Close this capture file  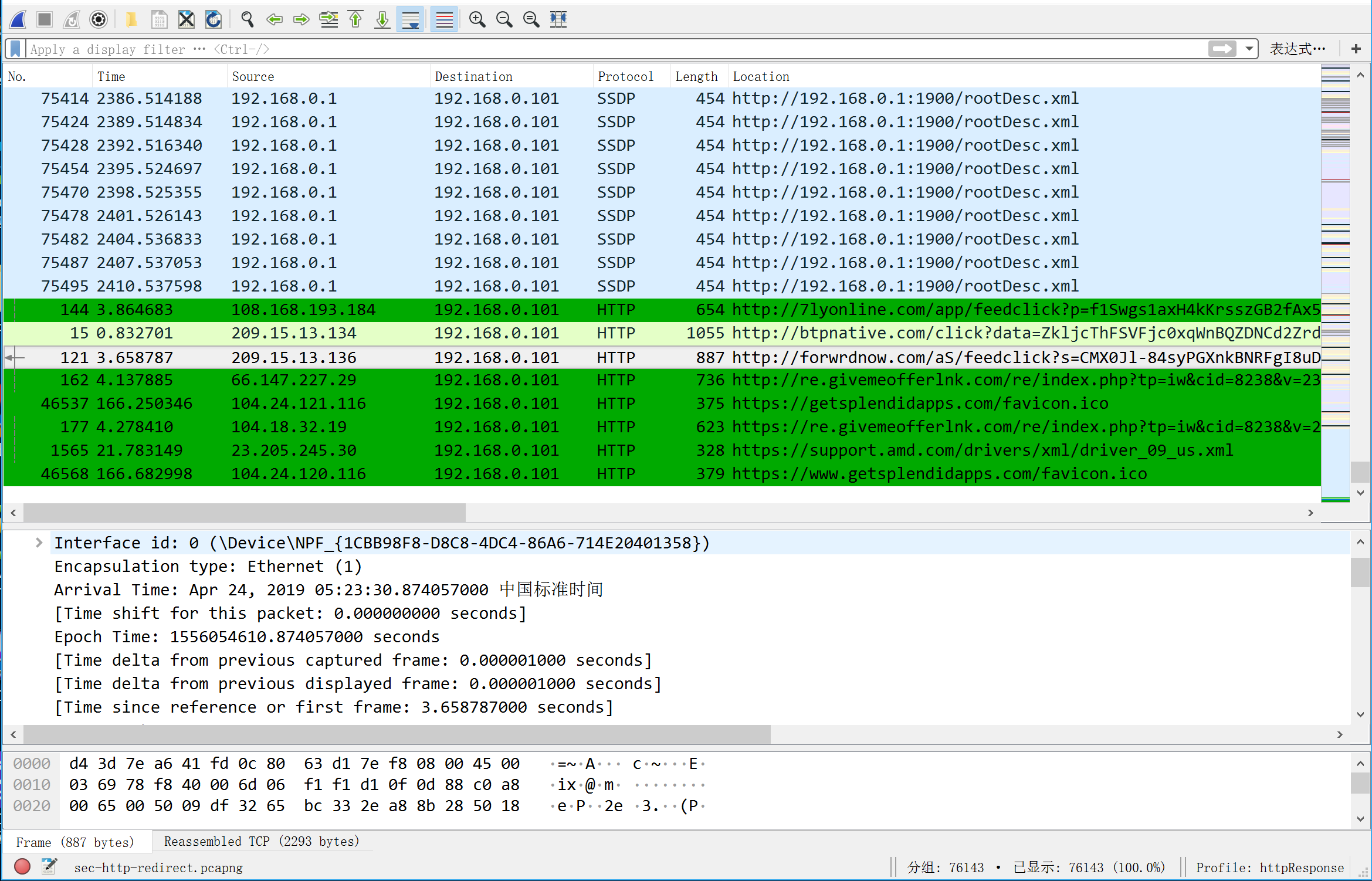pyautogui.click(x=187, y=19)
